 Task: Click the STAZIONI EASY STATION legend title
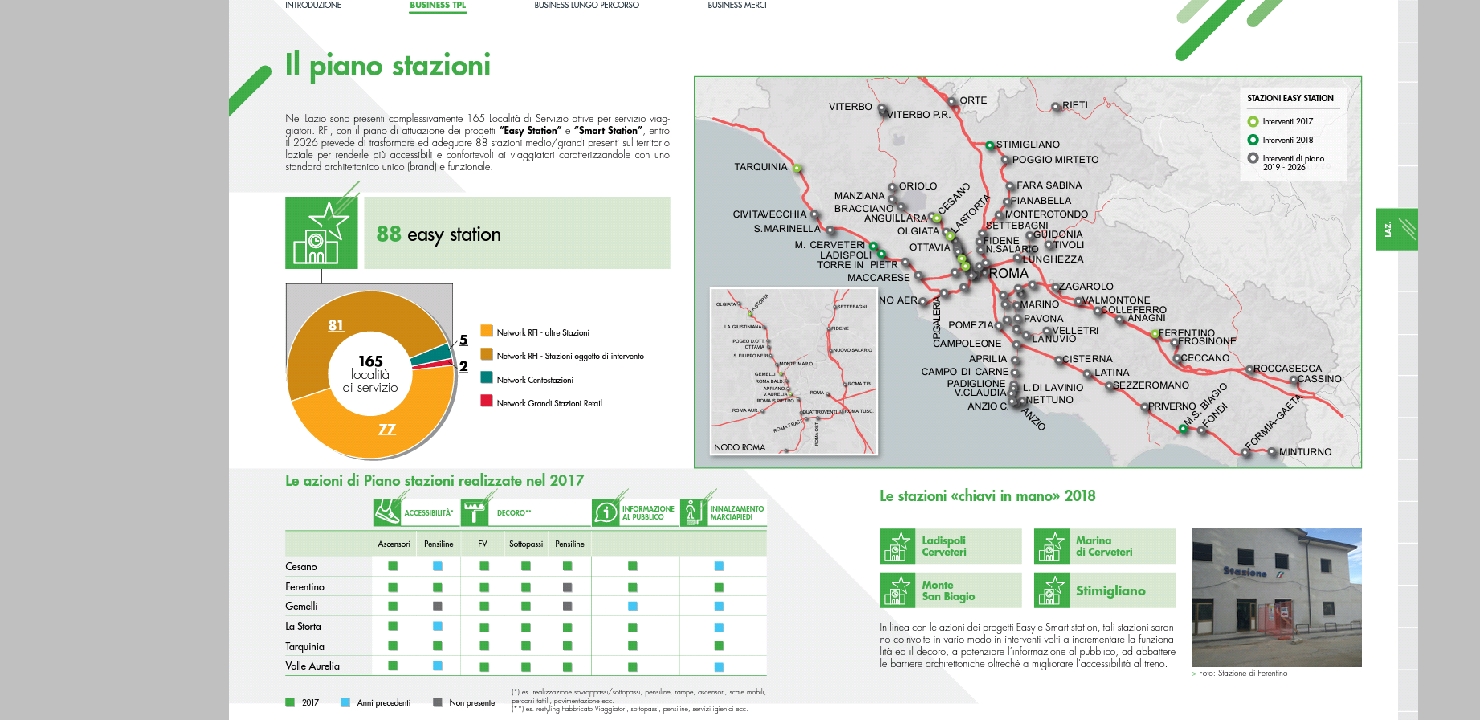1290,98
